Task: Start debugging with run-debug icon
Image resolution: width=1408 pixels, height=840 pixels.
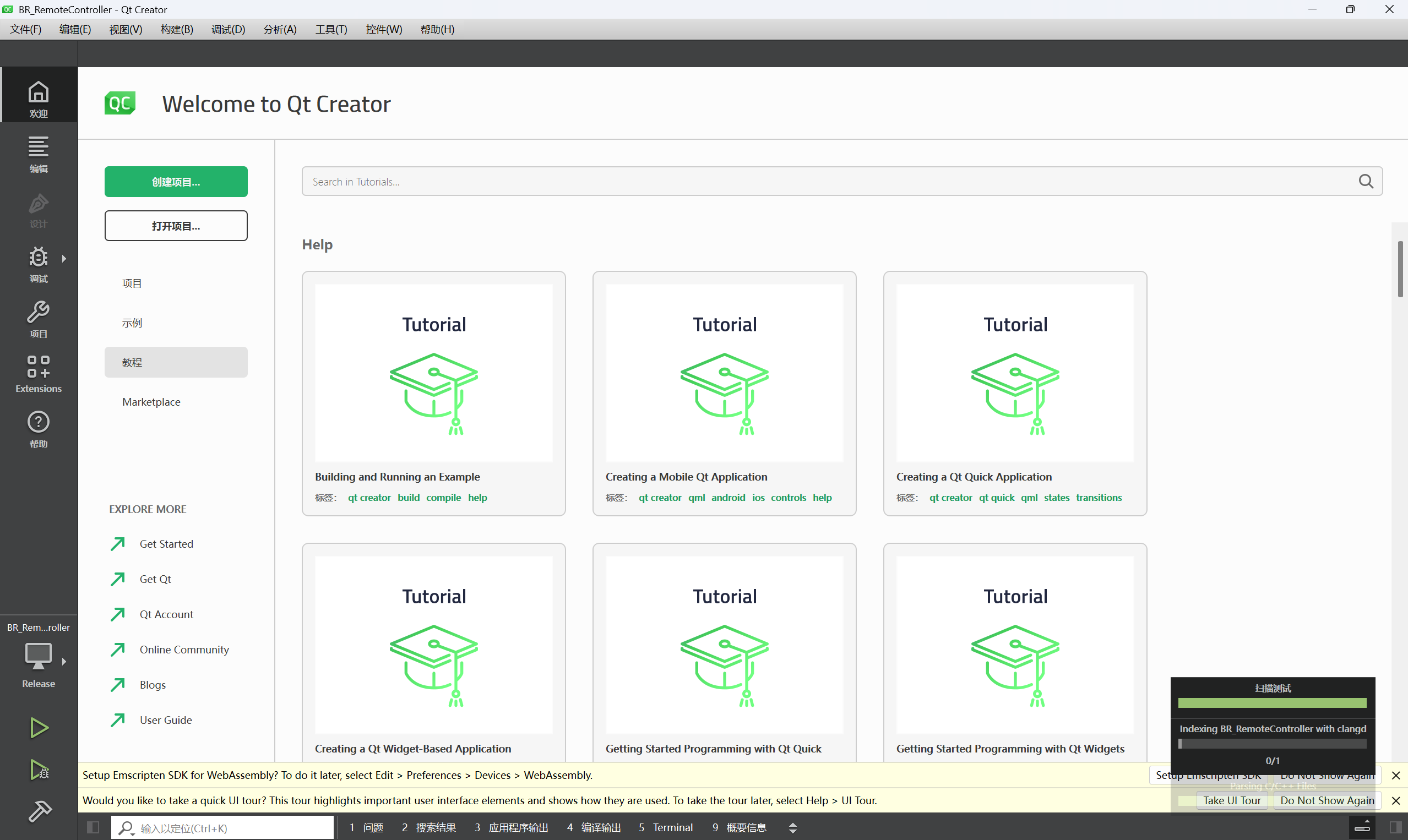Action: click(x=39, y=770)
